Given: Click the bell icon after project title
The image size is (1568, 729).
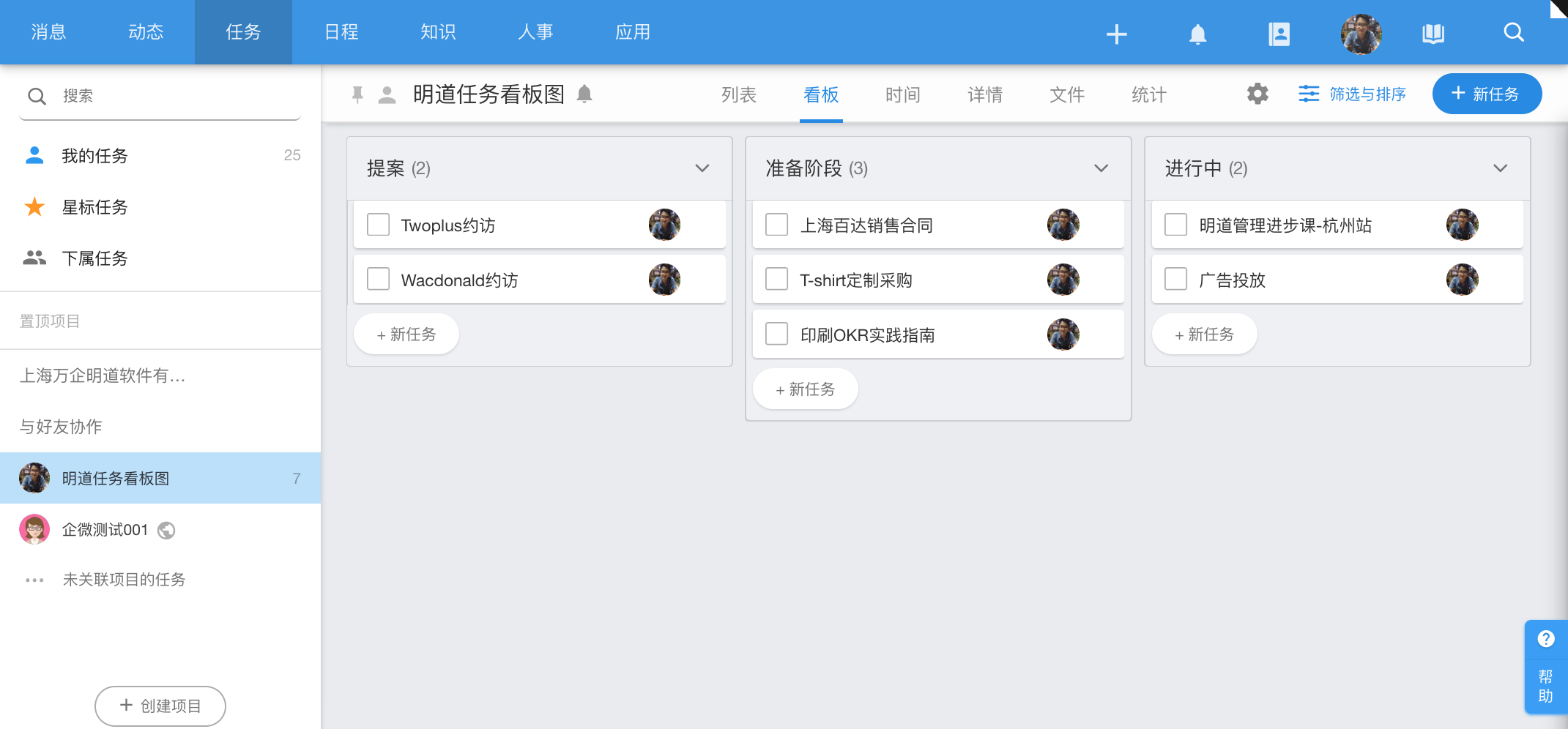Looking at the screenshot, I should tap(584, 94).
